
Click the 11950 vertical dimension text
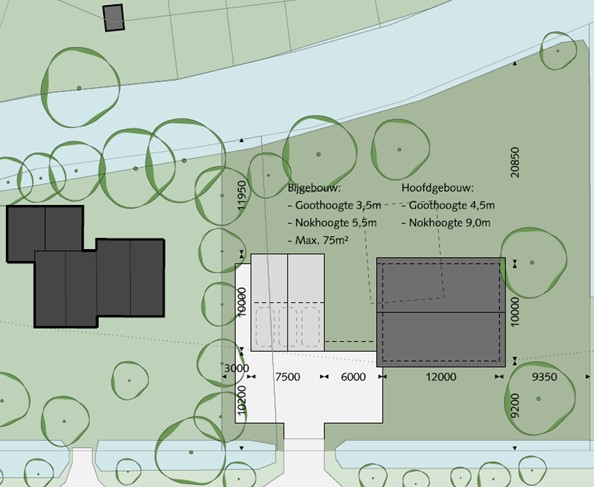242,196
